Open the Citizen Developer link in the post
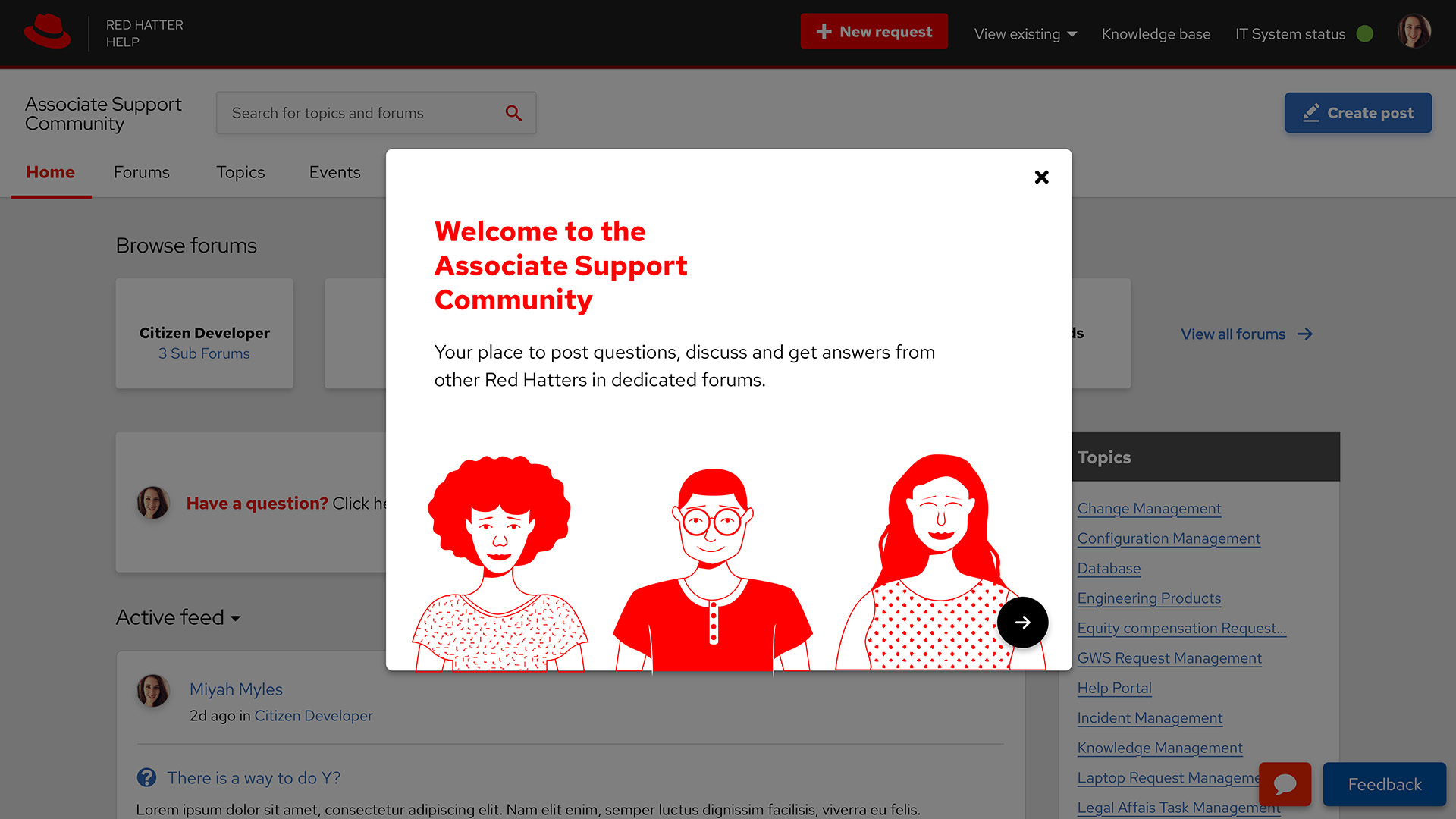The image size is (1456, 819). click(313, 716)
